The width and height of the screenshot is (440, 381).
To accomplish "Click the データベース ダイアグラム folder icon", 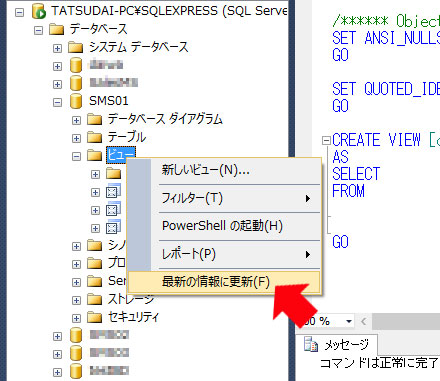I will tap(95, 119).
